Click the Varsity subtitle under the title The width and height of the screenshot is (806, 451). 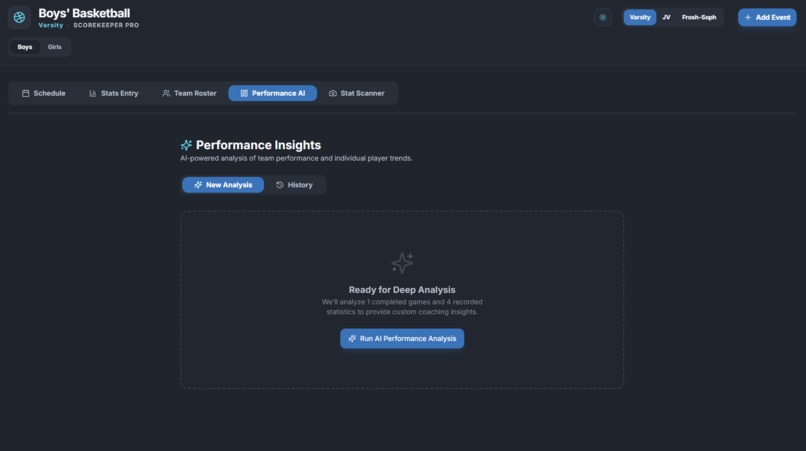[51, 25]
